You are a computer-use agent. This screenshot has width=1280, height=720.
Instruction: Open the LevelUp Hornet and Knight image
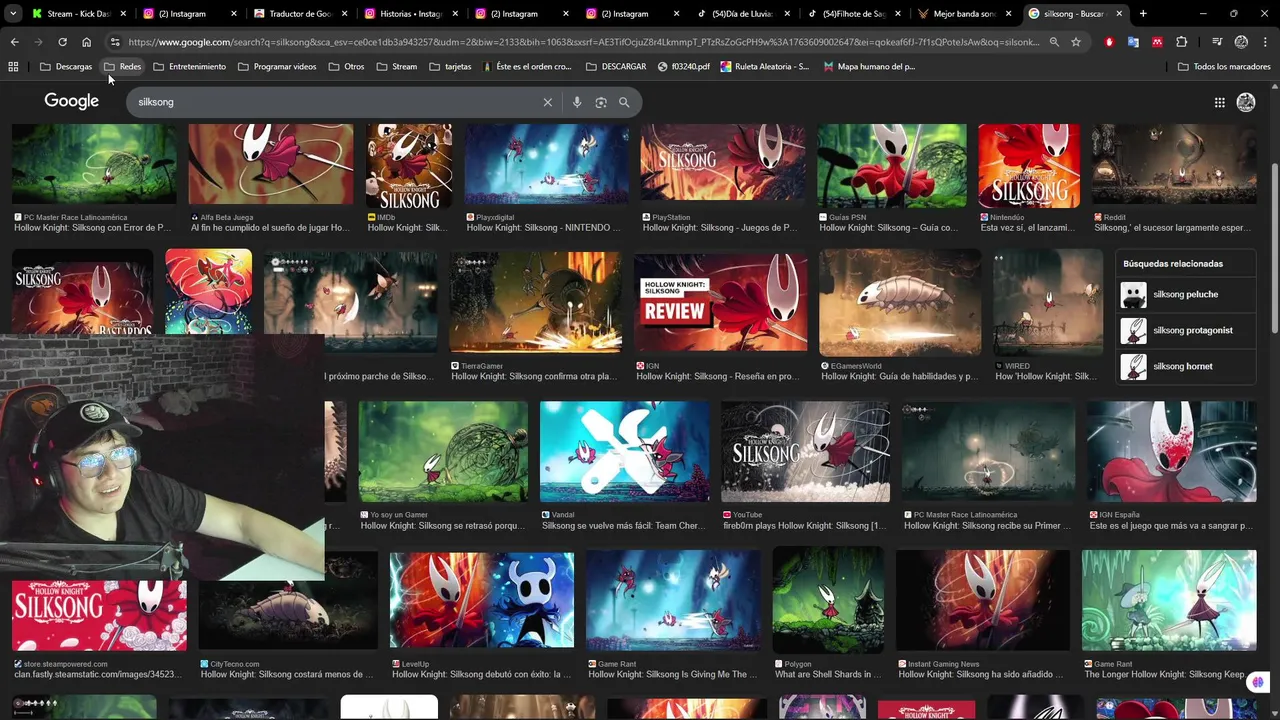(x=482, y=600)
